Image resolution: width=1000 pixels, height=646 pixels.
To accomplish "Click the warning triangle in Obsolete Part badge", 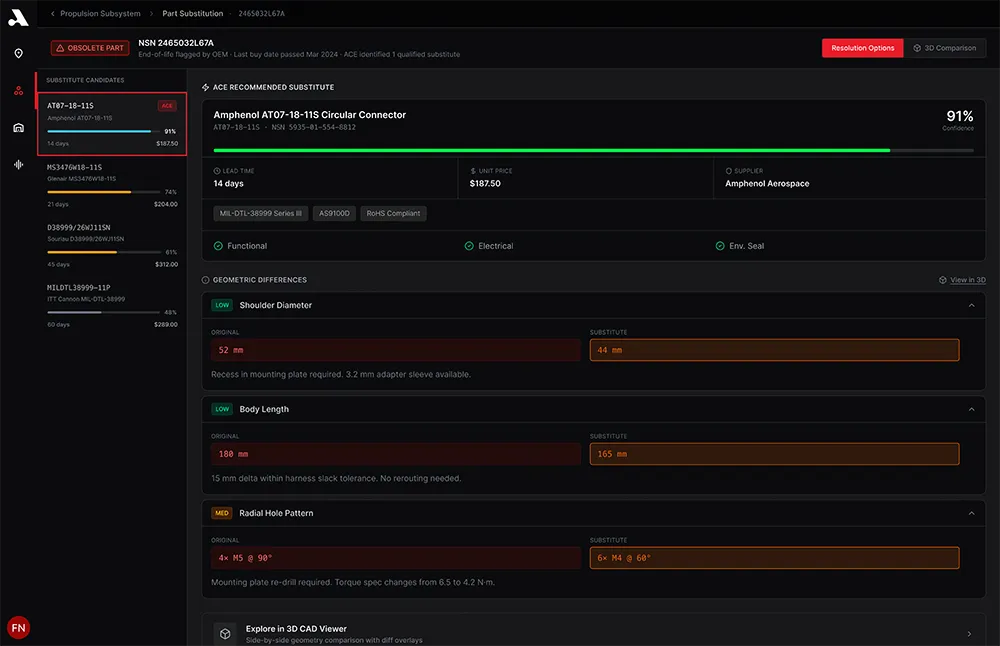I will click(60, 48).
